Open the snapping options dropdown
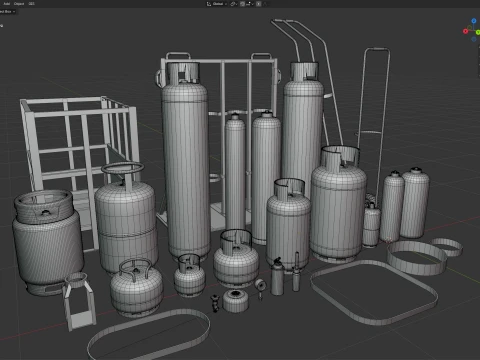This screenshot has height=360, width=480. click(x=250, y=4)
